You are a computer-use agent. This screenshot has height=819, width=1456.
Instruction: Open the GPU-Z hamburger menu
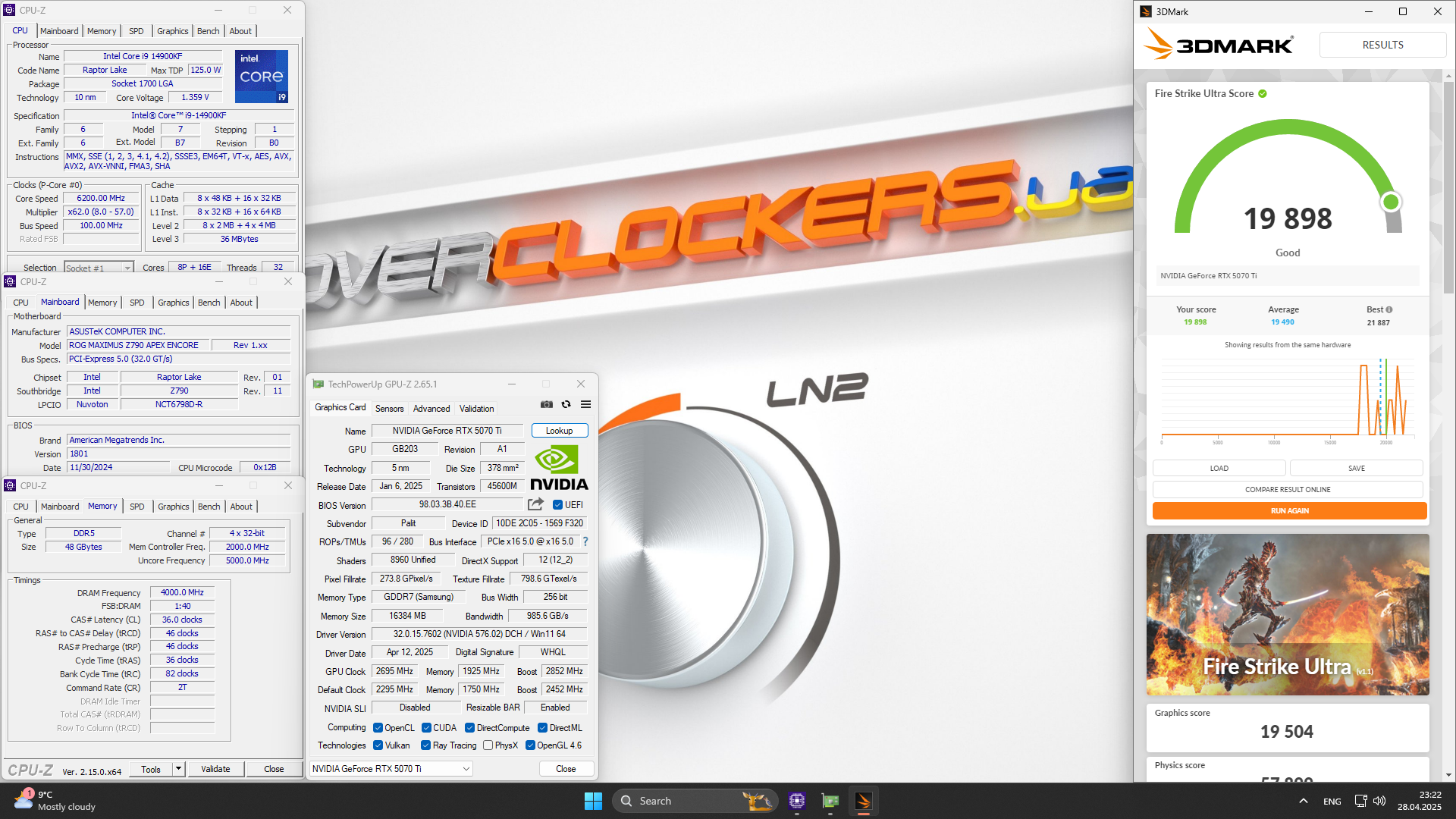click(x=585, y=405)
